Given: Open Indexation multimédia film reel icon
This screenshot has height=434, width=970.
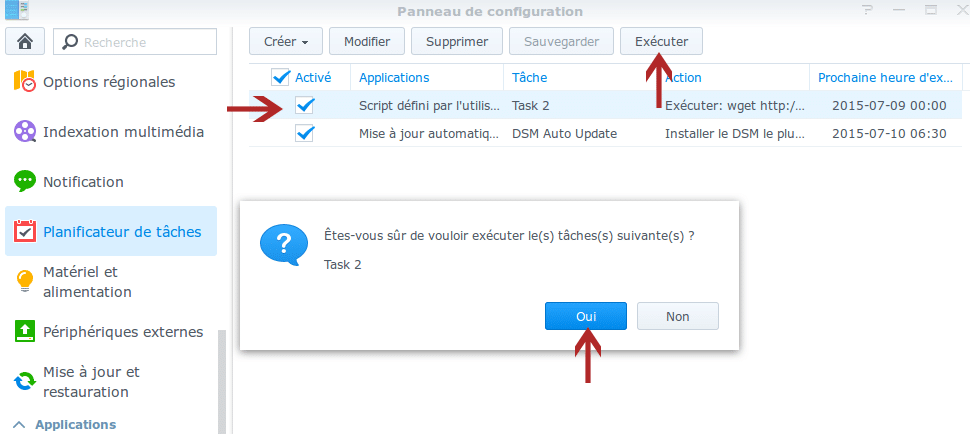Looking at the screenshot, I should point(25,132).
